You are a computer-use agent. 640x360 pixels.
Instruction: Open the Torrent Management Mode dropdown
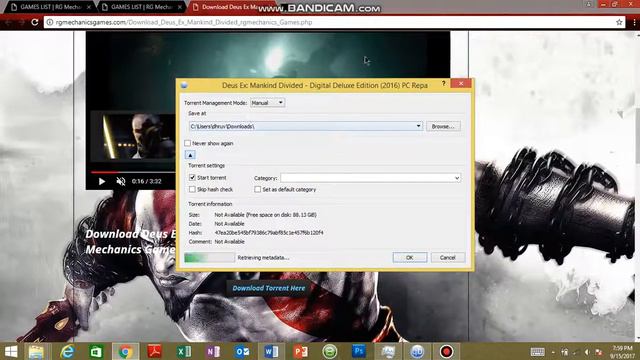coord(267,103)
